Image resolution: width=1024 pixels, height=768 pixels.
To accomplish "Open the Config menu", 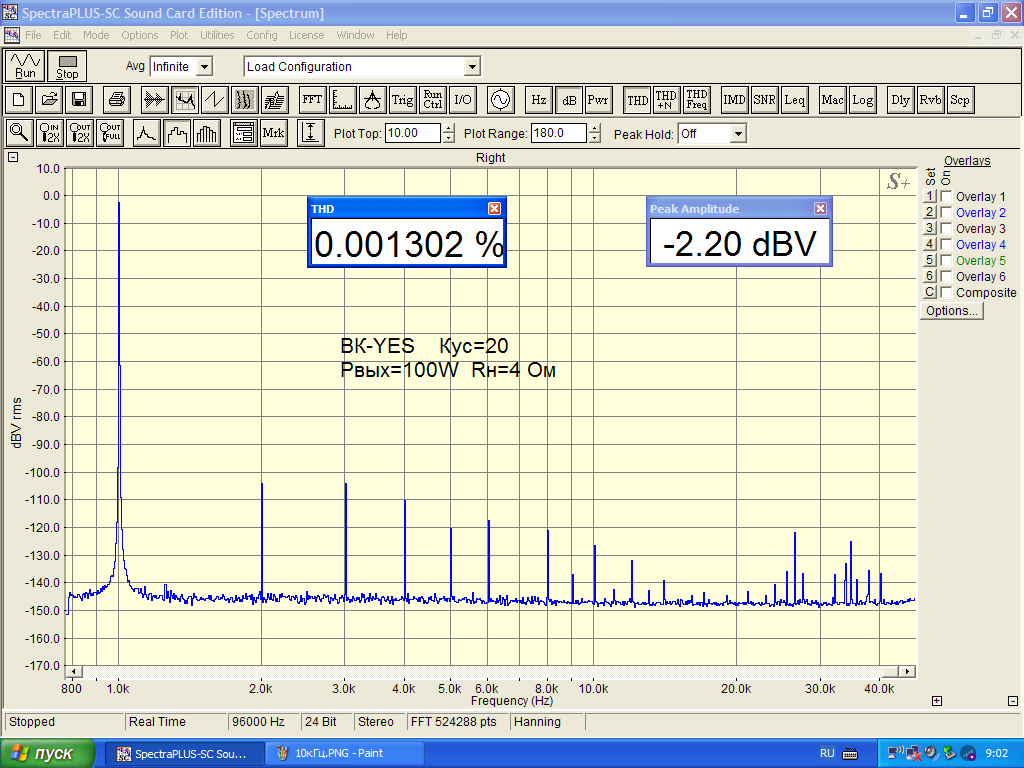I will click(262, 35).
